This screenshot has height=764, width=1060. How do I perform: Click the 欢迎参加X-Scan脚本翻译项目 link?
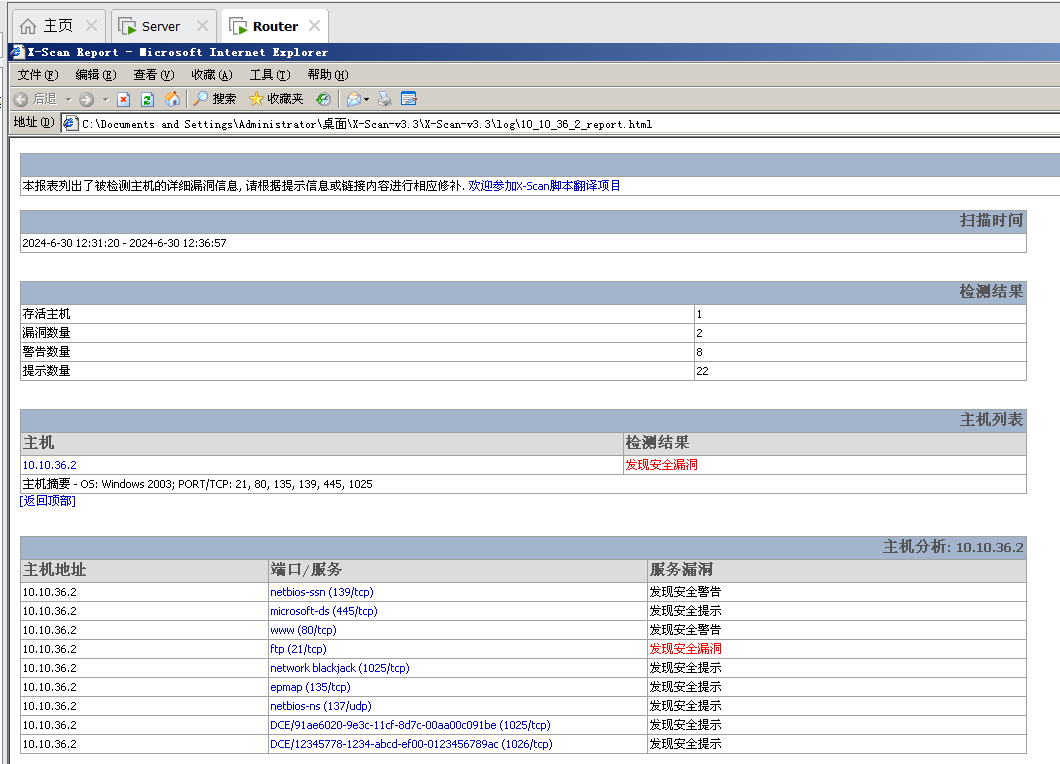(544, 185)
